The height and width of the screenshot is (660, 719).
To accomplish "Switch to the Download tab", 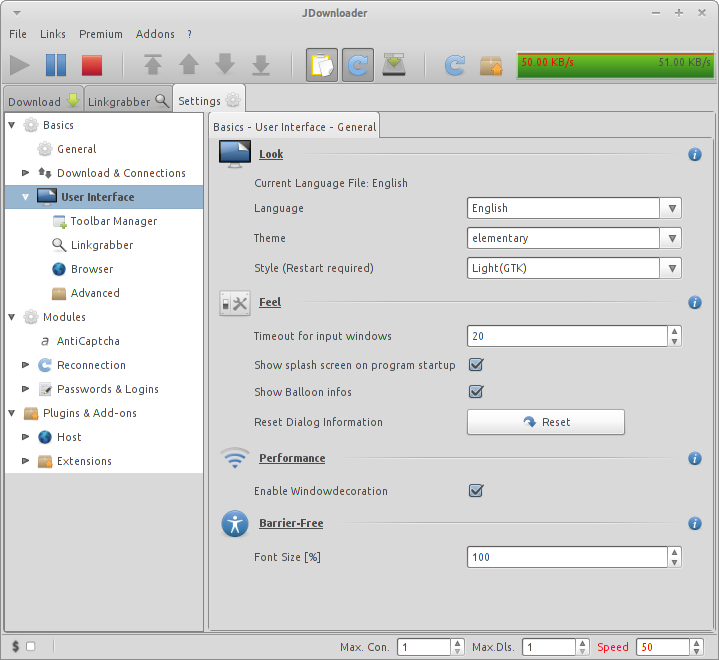I will [x=44, y=101].
